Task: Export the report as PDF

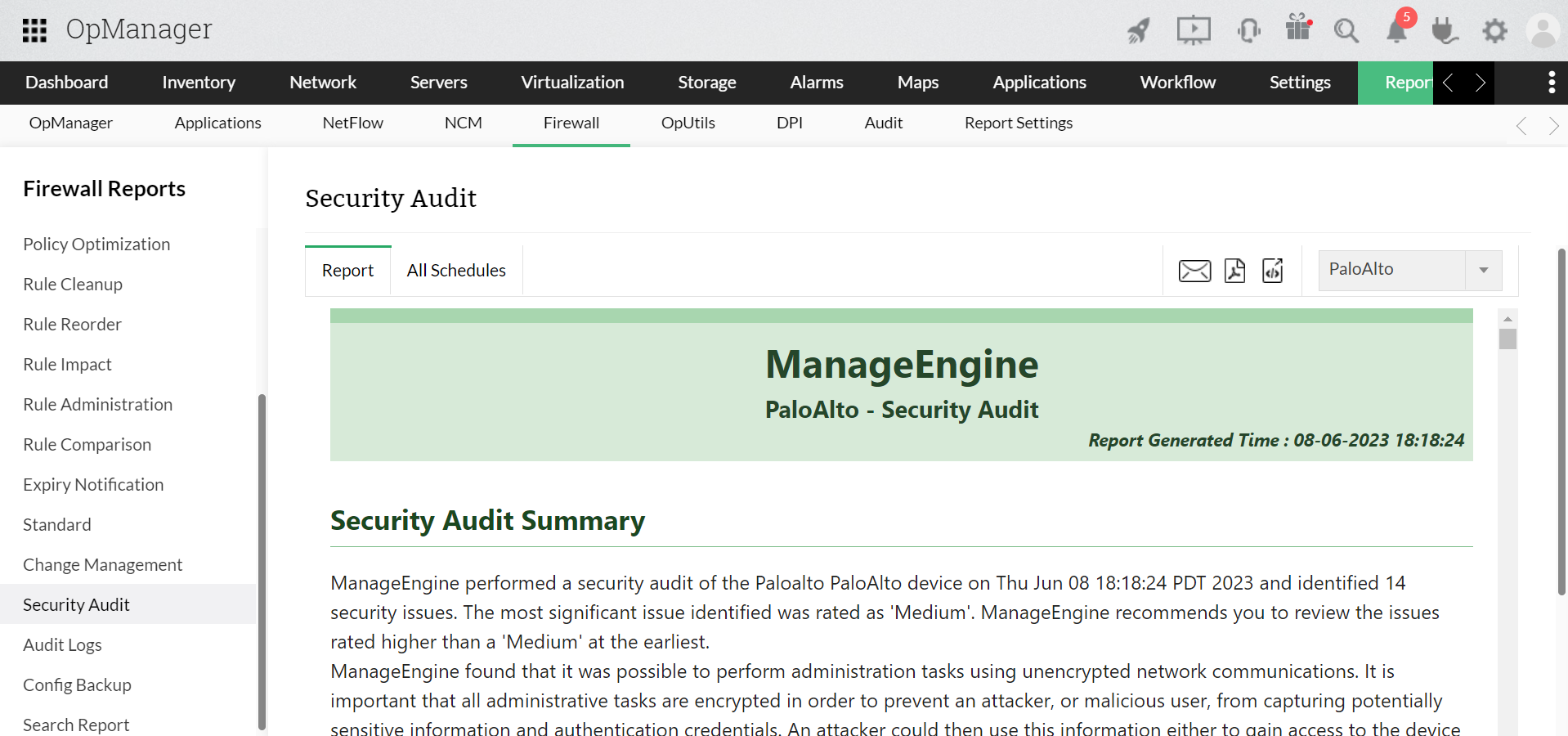Action: coord(1234,271)
